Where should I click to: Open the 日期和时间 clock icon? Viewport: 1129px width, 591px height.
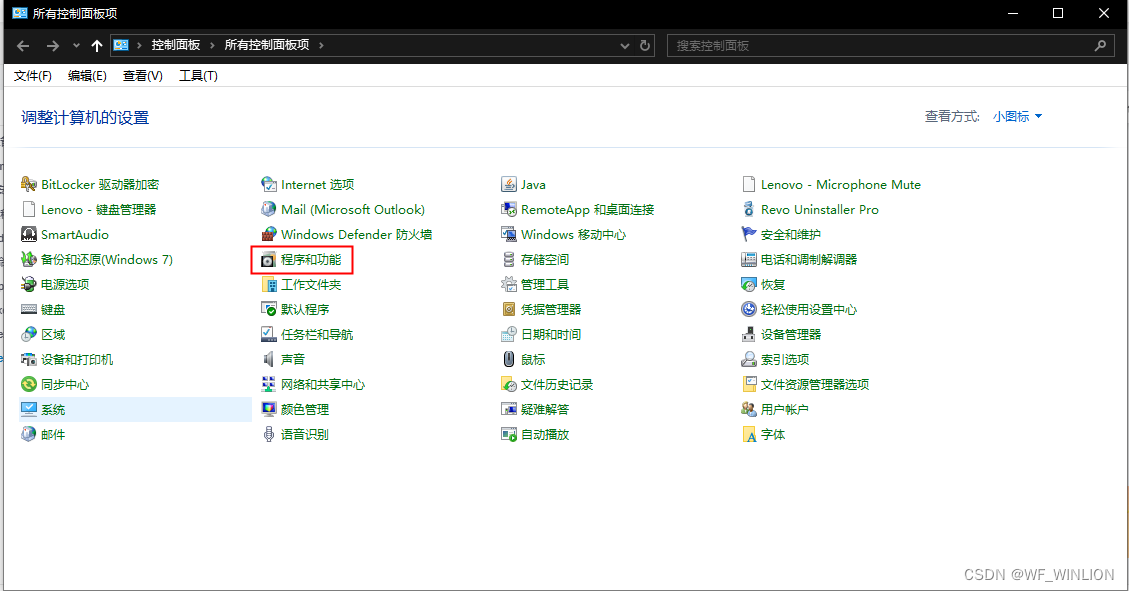(509, 335)
